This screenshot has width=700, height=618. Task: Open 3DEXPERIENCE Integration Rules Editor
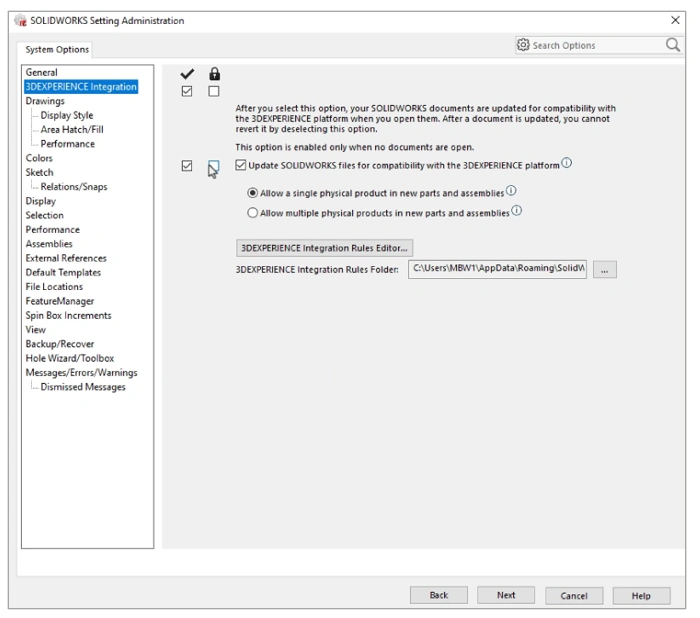click(324, 248)
